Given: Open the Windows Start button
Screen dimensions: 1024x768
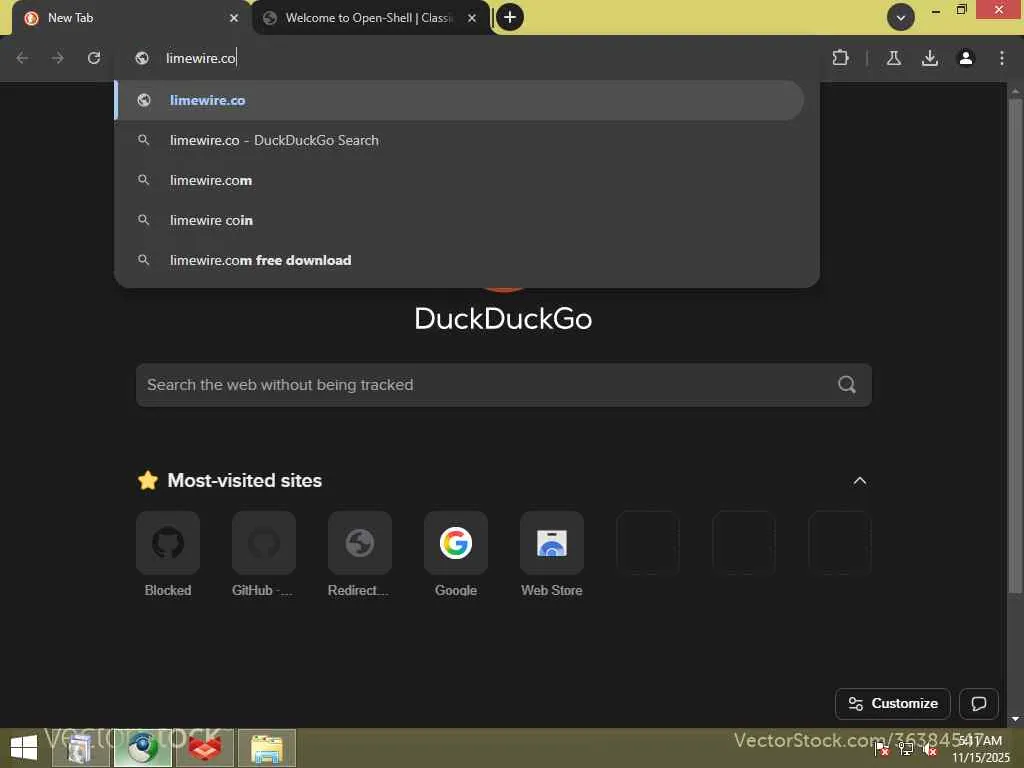Looking at the screenshot, I should pos(24,748).
